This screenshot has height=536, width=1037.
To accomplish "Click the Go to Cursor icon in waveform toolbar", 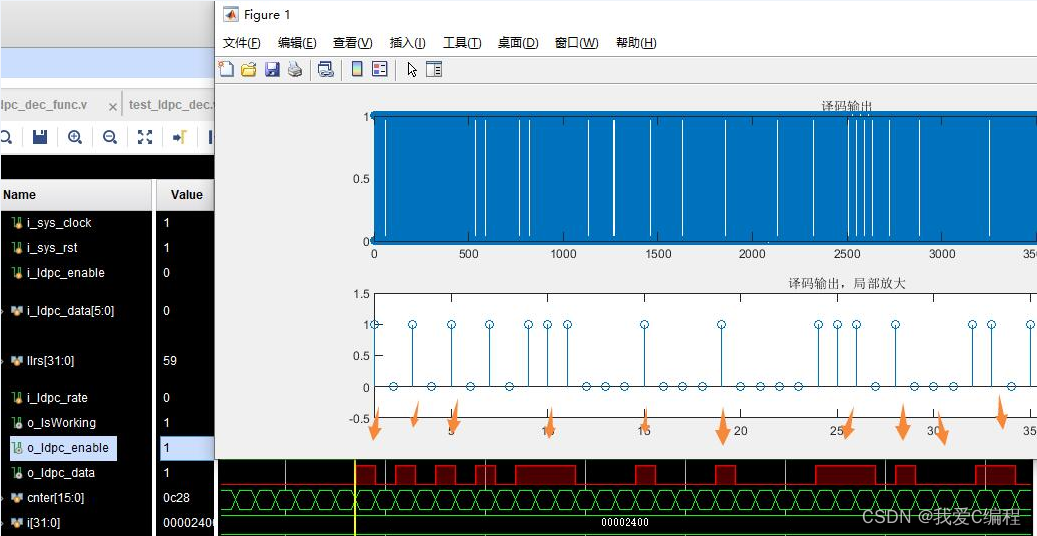I will tap(180, 137).
